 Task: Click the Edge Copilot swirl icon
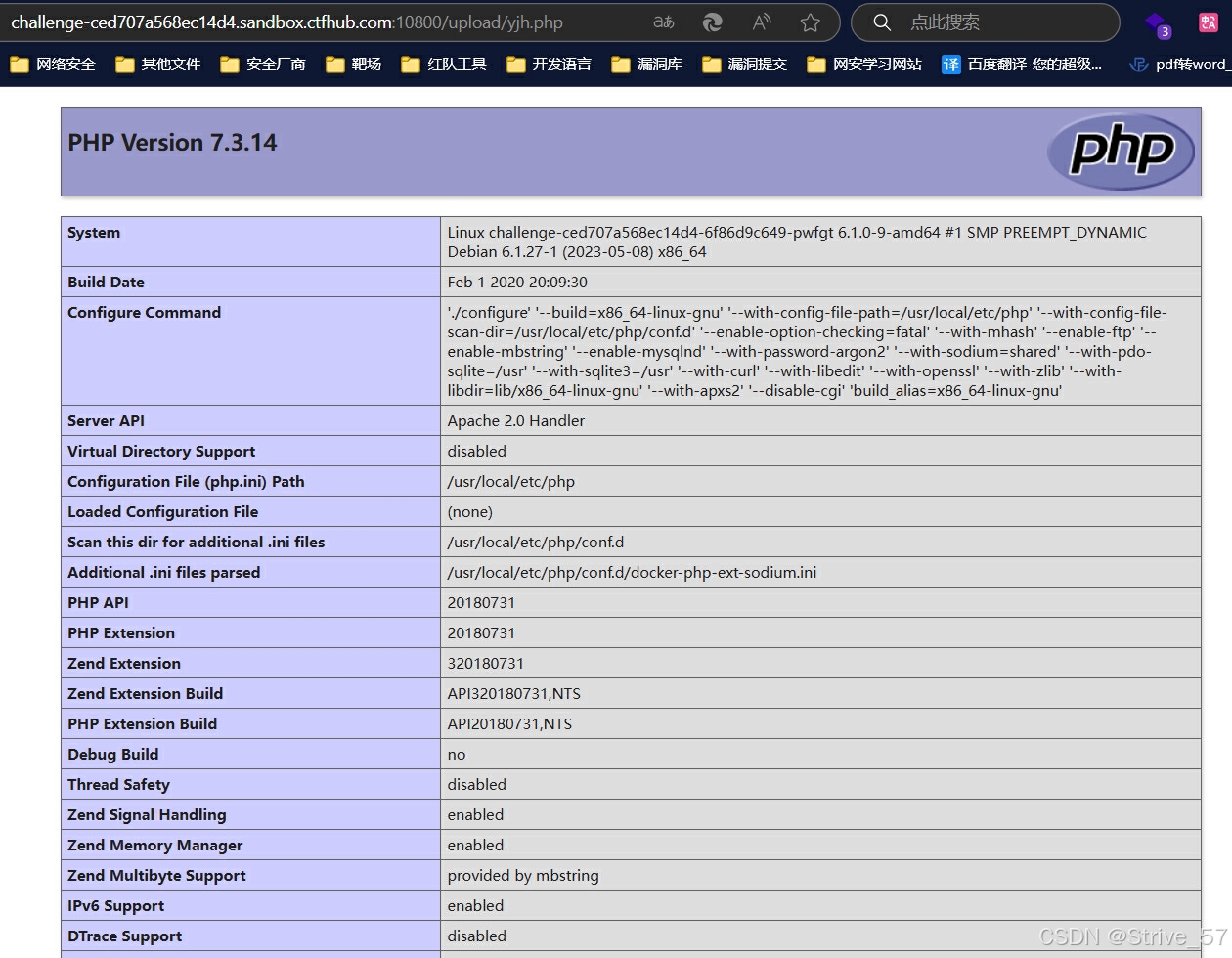[x=713, y=22]
